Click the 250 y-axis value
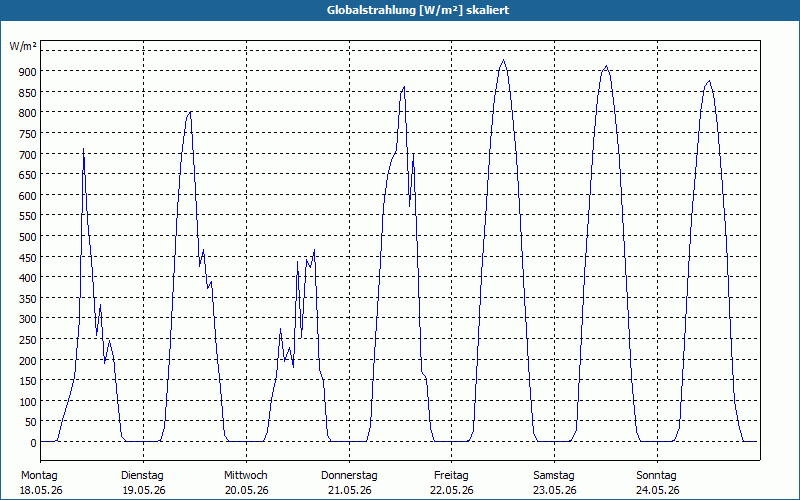Screen dimensions: 800x500 (28, 340)
